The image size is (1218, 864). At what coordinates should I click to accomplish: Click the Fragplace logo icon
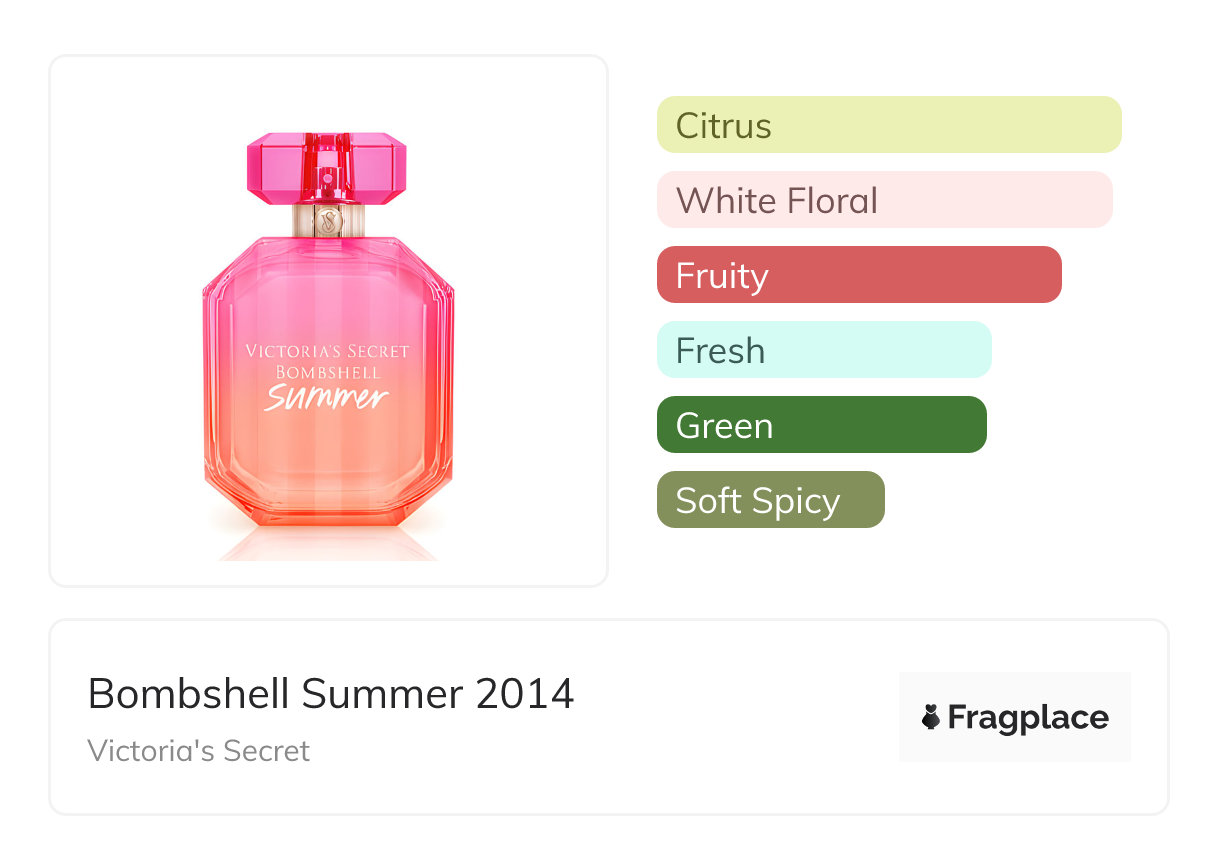[x=931, y=717]
